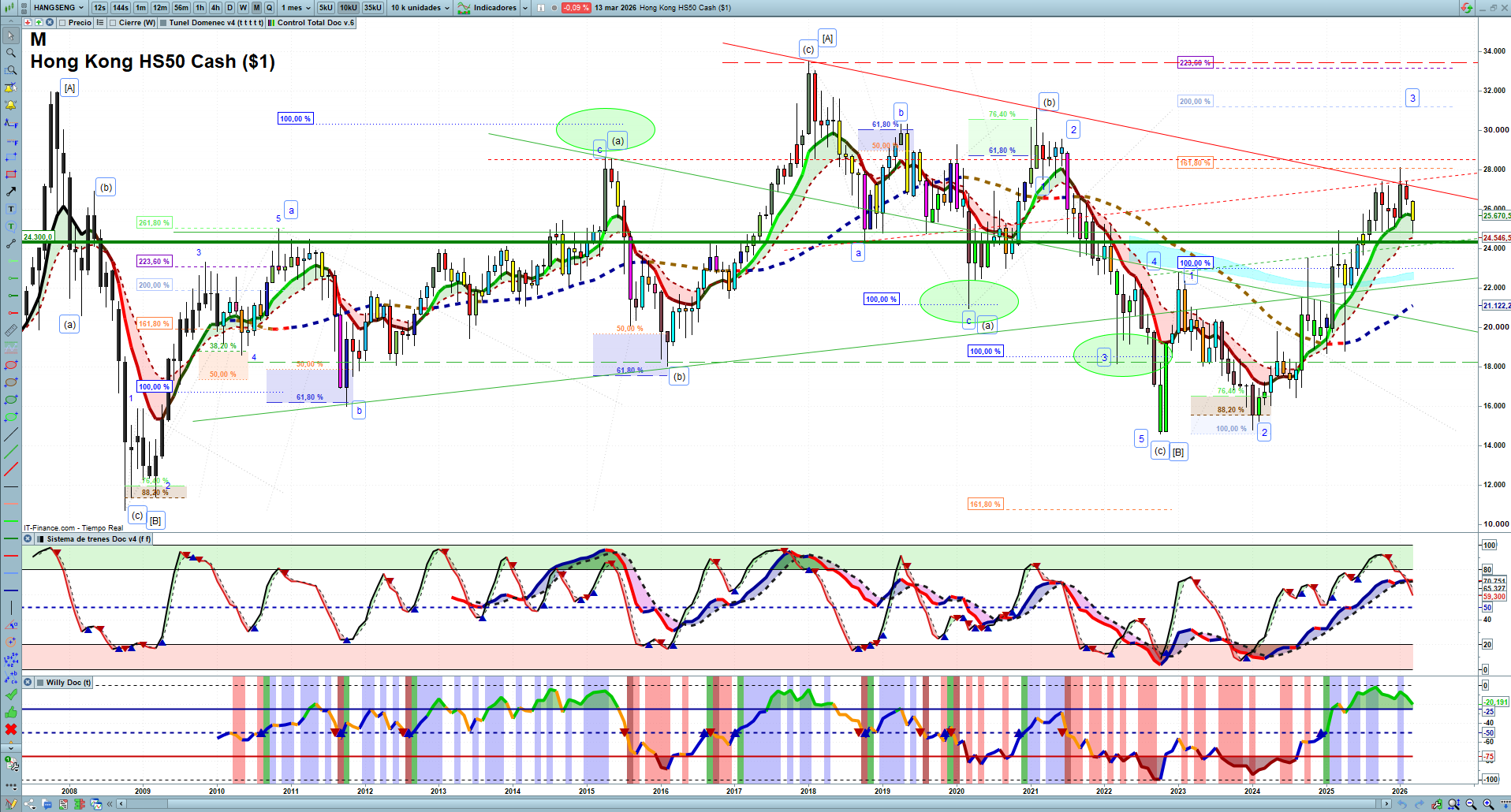1511x812 pixels.
Task: Click the 24.300,0 price level label
Action: (x=38, y=237)
